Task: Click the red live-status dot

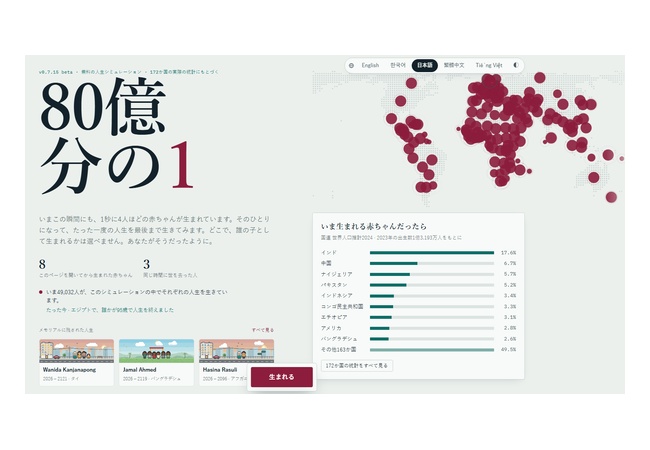Action: click(41, 292)
